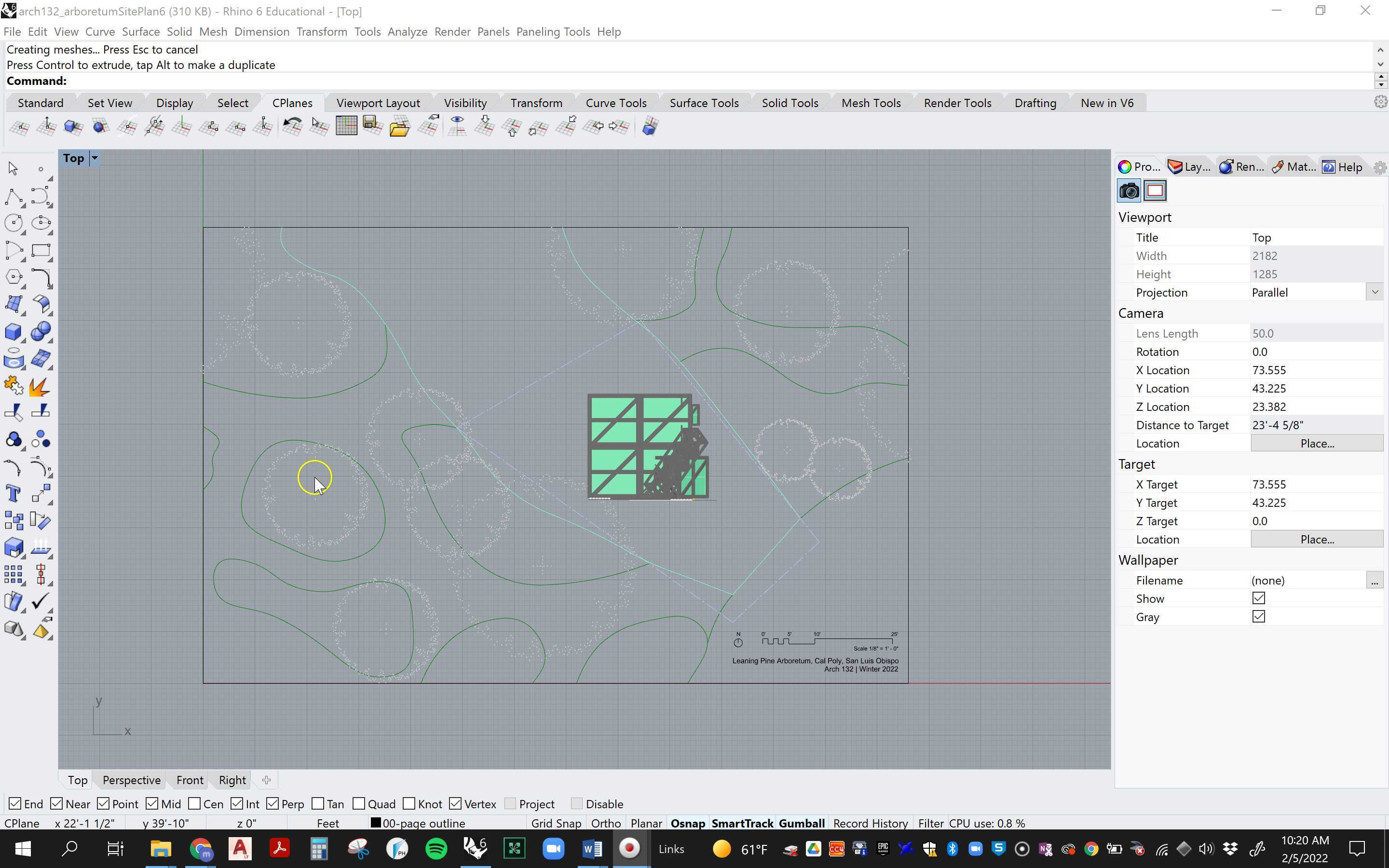Choose the Rectangle drawing tool
Screen dimensions: 1389x868
click(x=40, y=250)
